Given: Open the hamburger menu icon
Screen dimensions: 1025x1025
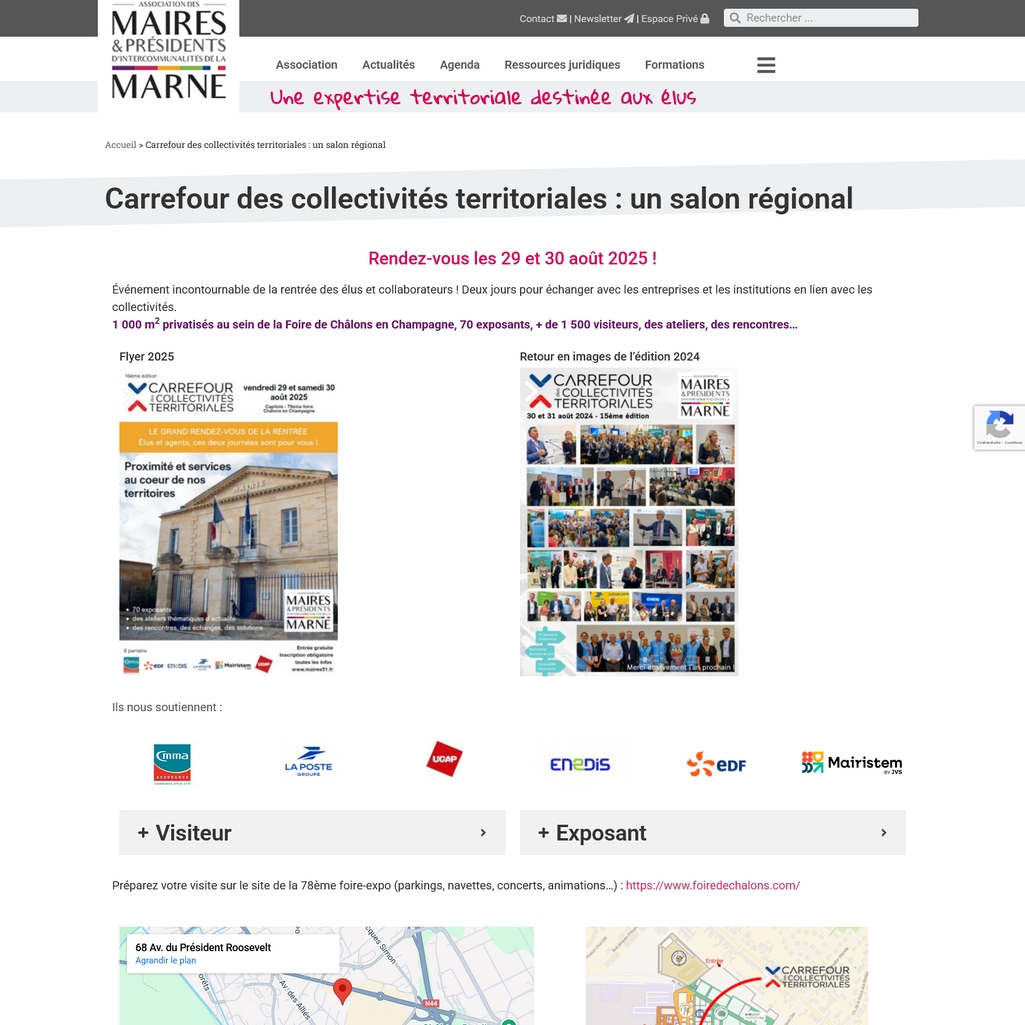Looking at the screenshot, I should [765, 64].
